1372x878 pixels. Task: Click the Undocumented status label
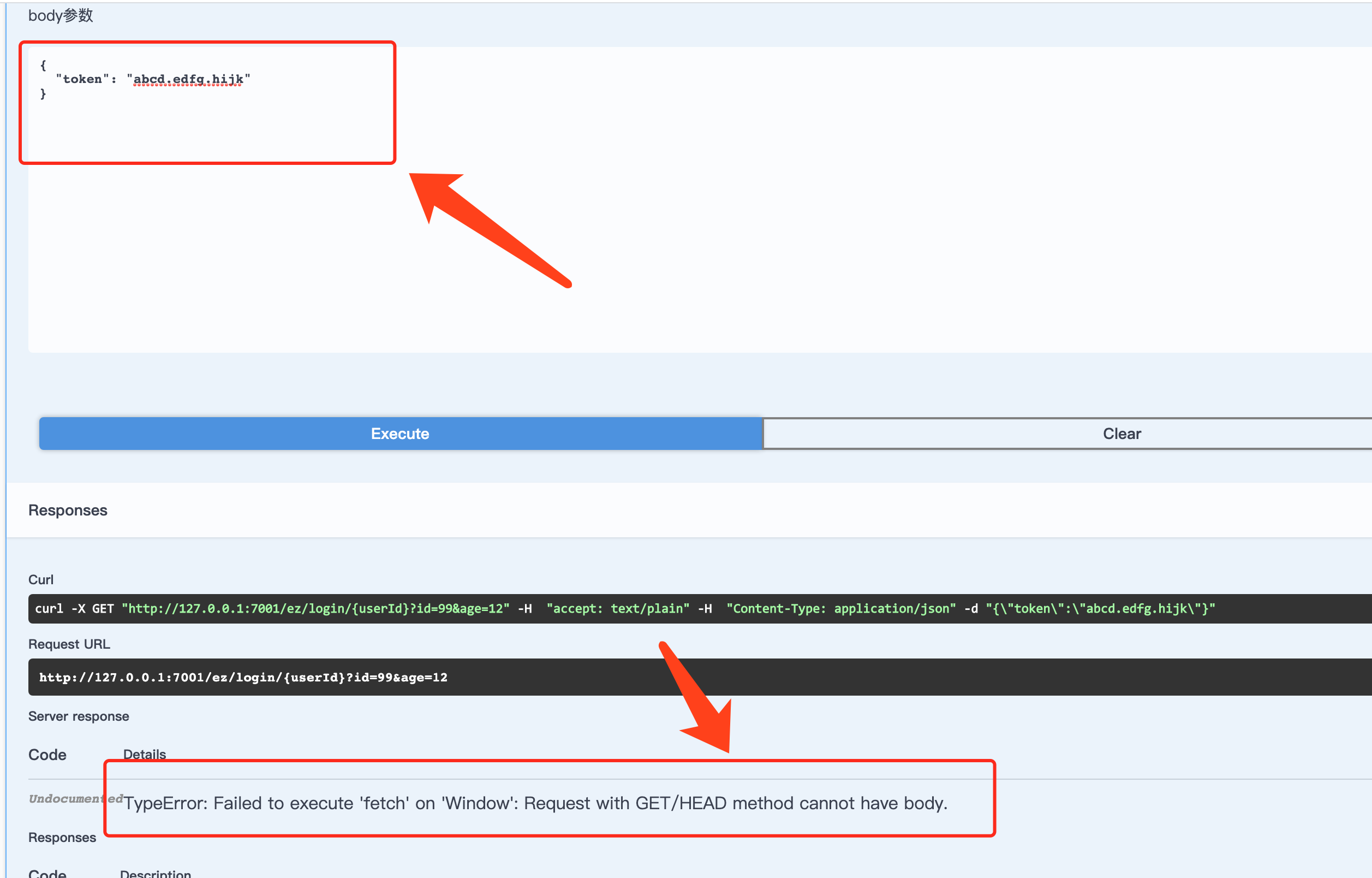click(75, 799)
